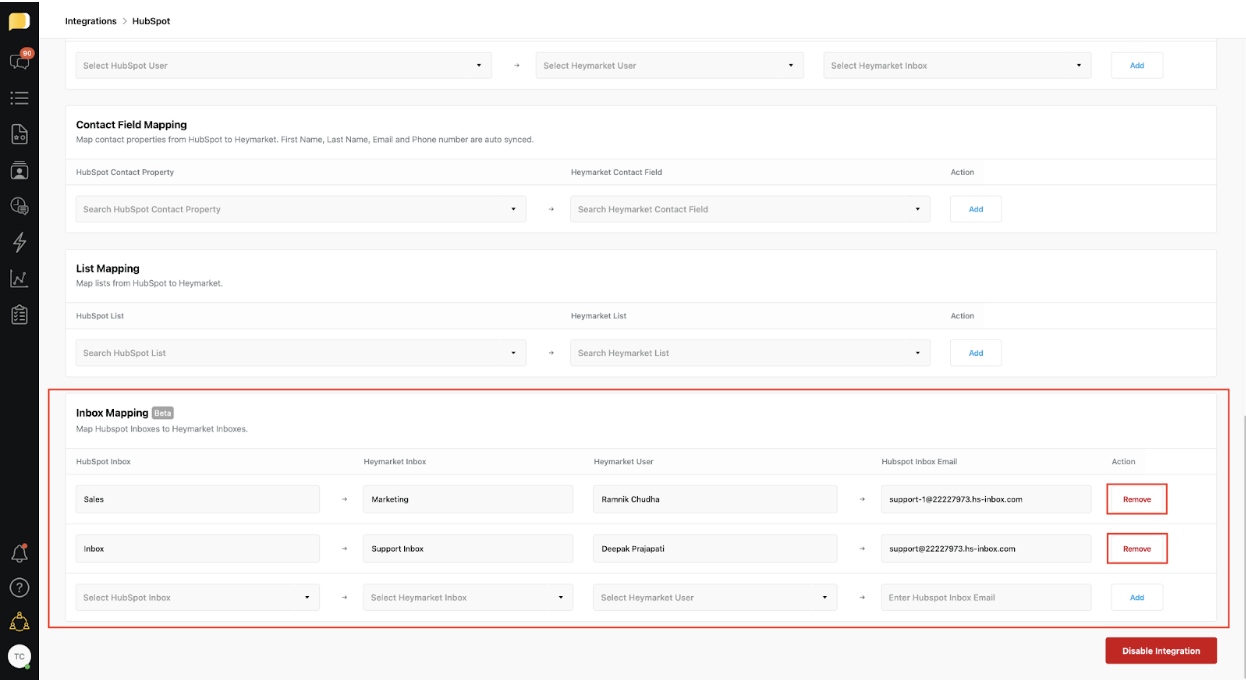Screen dimensions: 1246x680
Task: Click Add in Inbox Mapping
Action: [x=1137, y=598]
